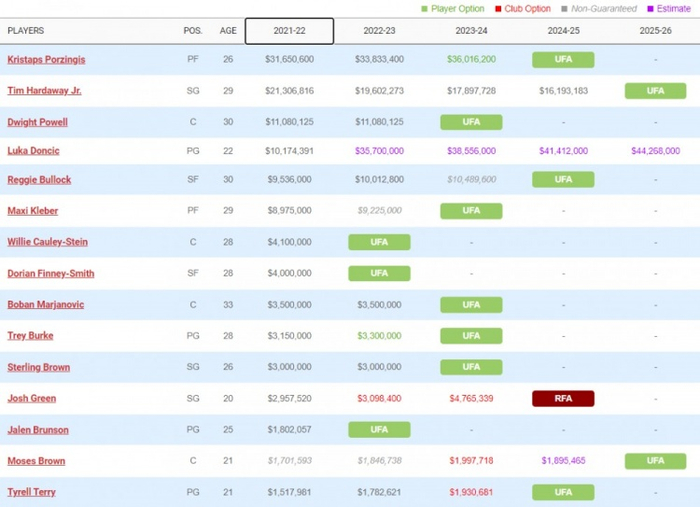Click purple Estimate legend square
The height and width of the screenshot is (507, 700).
(x=650, y=9)
